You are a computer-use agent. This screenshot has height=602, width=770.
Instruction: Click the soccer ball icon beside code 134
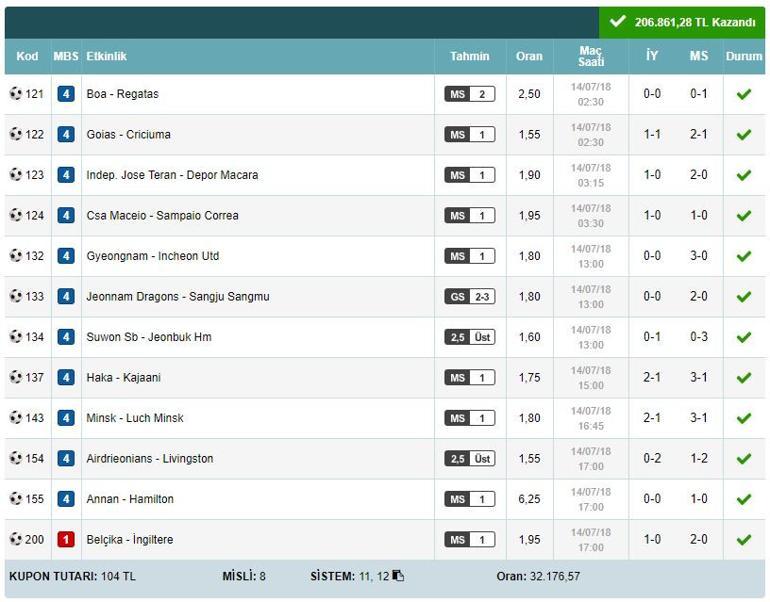(x=16, y=337)
